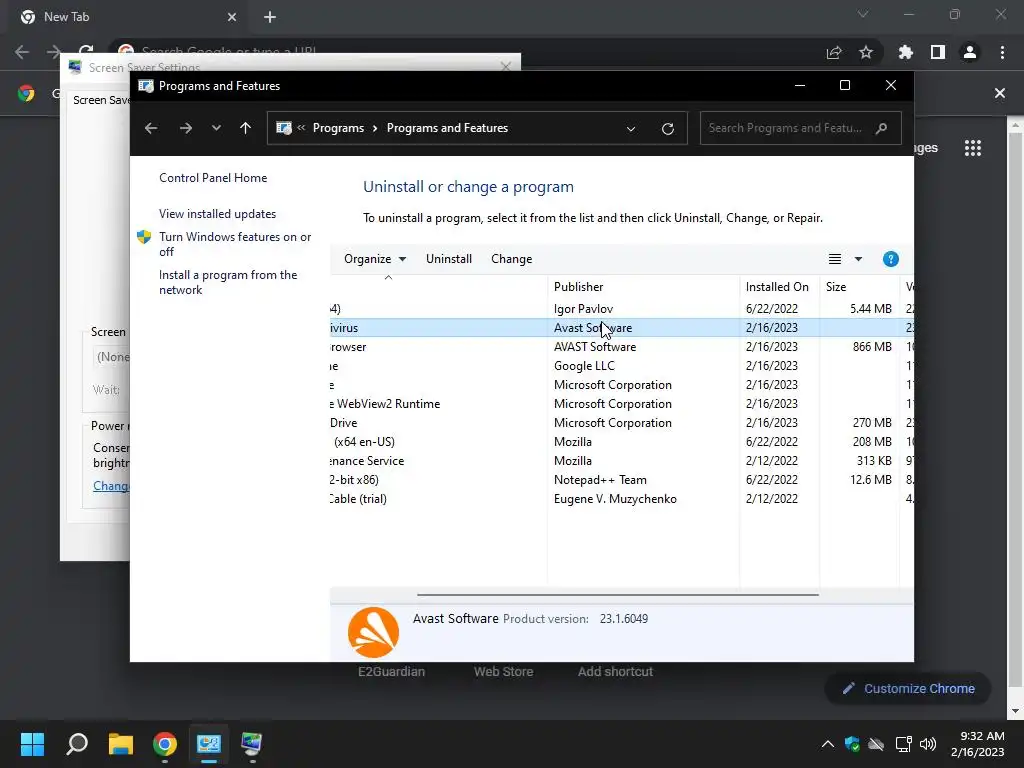This screenshot has height=768, width=1024.
Task: Open the view options dropdown arrow
Action: pyautogui.click(x=858, y=259)
